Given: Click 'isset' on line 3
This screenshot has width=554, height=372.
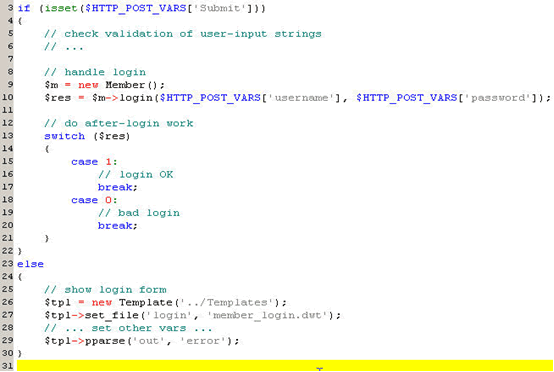Looking at the screenshot, I should pos(61,8).
